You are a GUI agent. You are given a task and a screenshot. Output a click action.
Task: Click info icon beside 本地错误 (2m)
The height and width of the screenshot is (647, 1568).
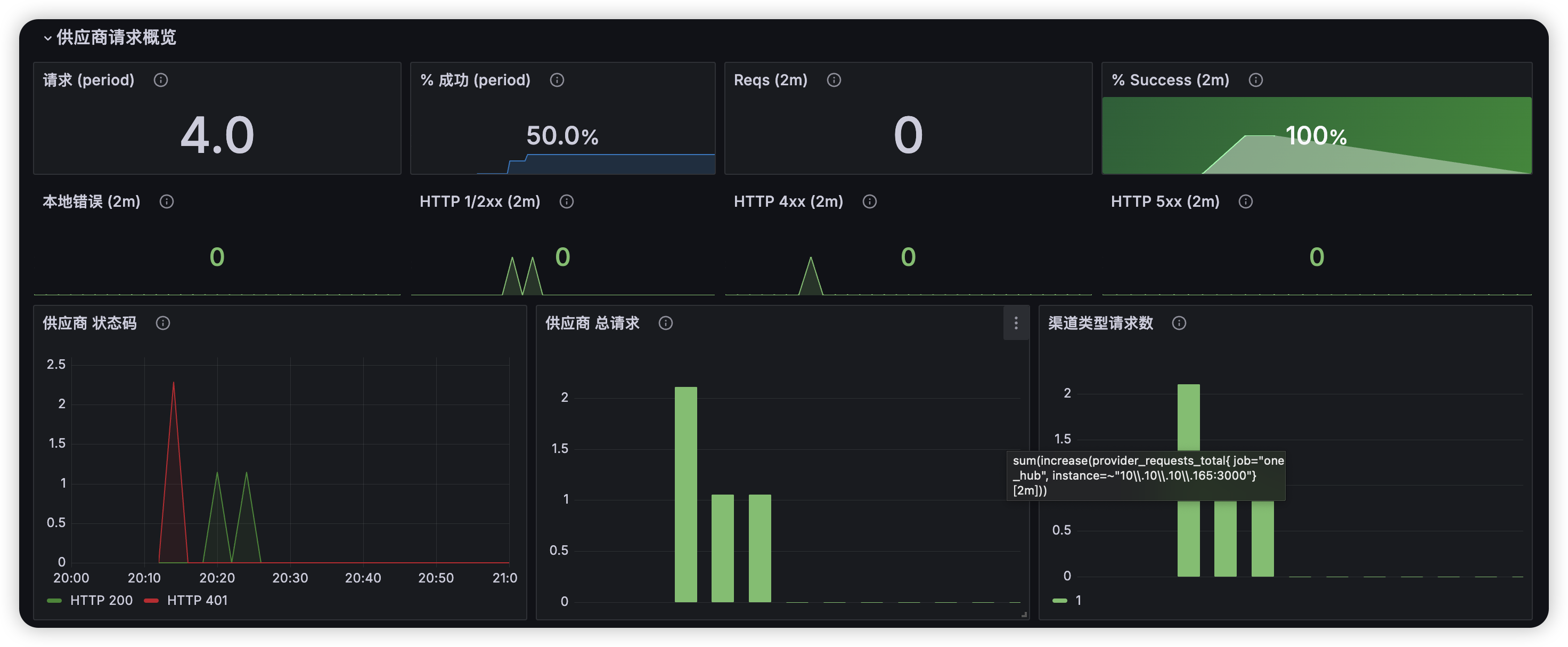tap(167, 201)
